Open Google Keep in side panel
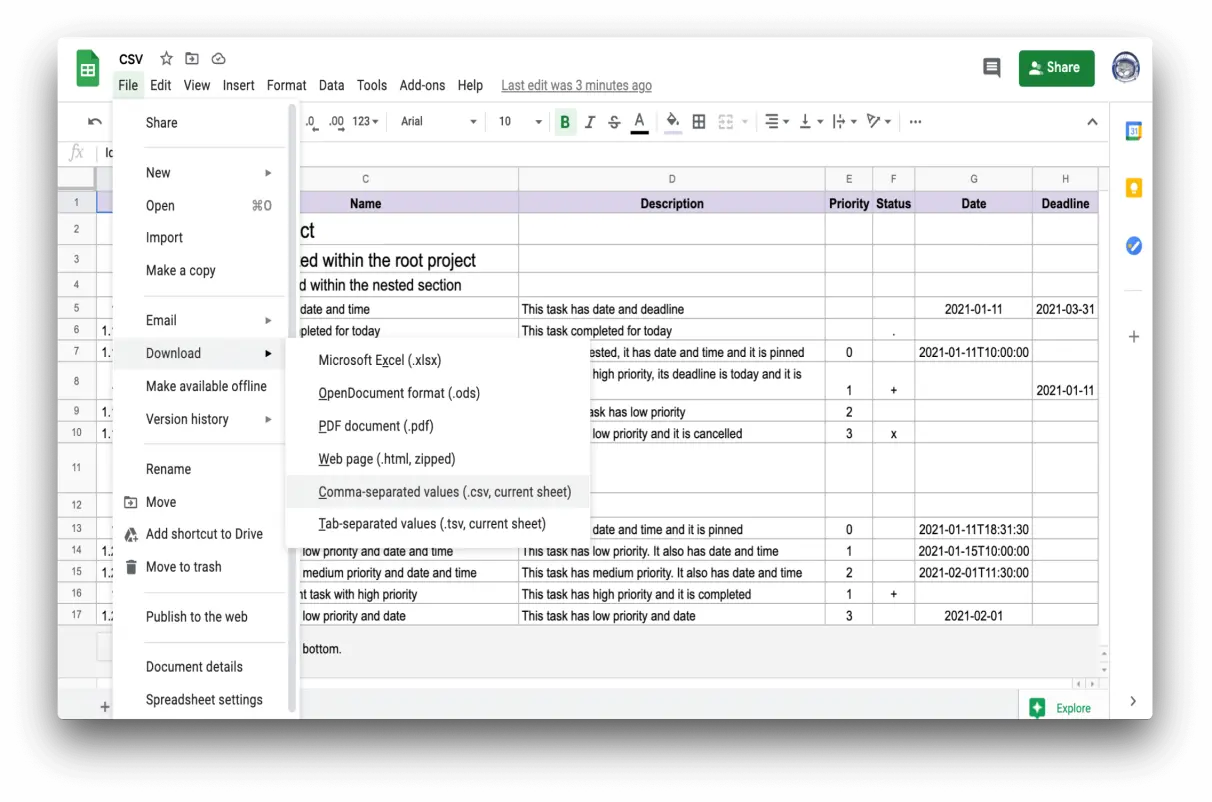 click(1133, 188)
